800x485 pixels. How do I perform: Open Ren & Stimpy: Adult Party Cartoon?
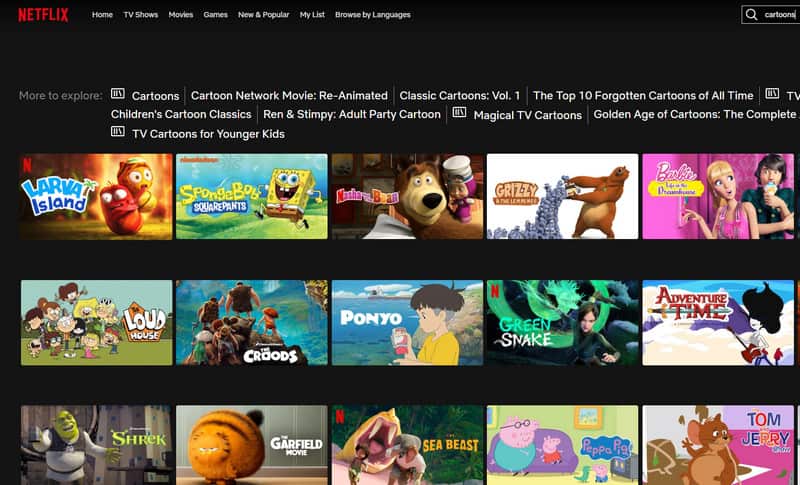[351, 114]
